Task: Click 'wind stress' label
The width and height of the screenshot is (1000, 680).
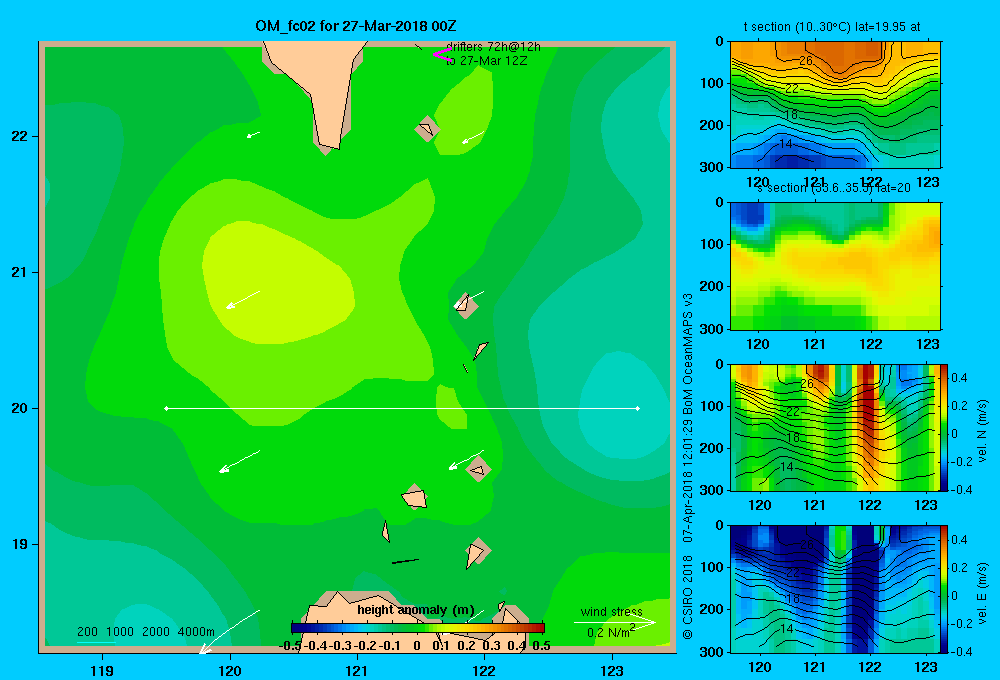Action: (x=612, y=611)
